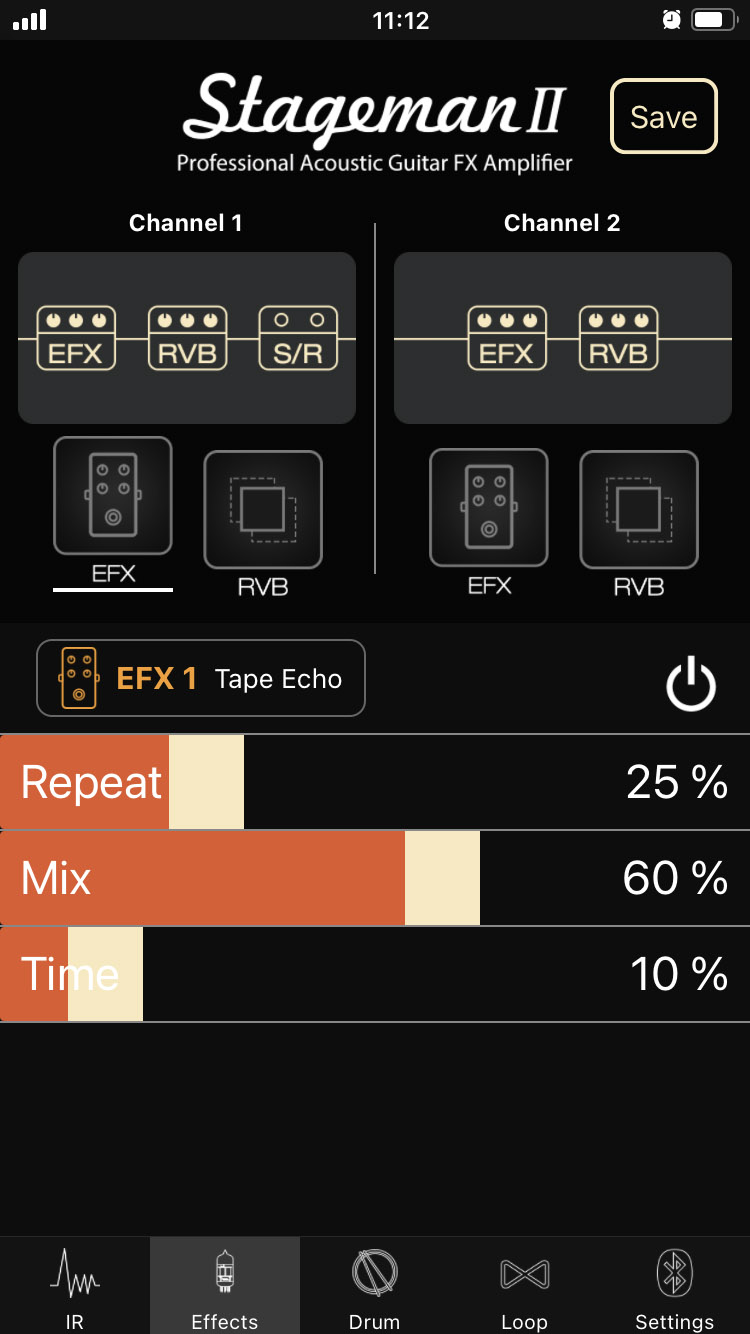Click Channel 2 EFX pedal in signal chain

click(507, 339)
